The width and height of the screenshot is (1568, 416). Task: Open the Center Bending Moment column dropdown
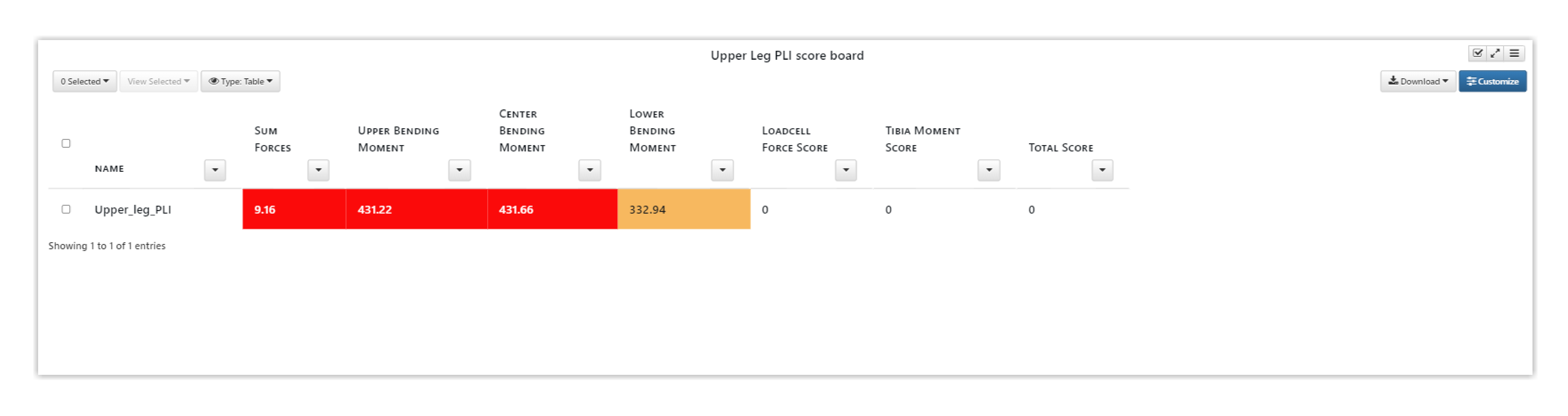pos(590,170)
